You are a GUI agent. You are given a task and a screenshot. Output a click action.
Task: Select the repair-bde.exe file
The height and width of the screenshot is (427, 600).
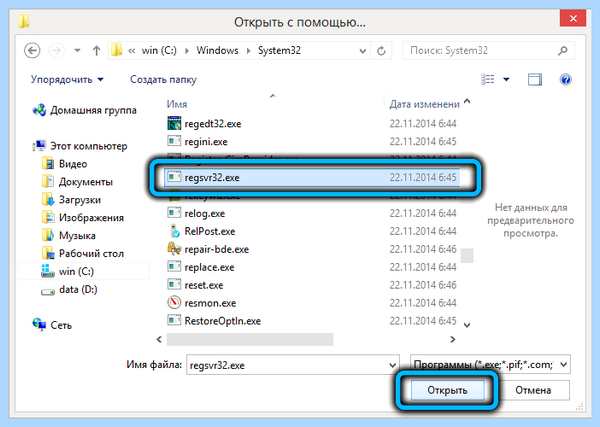(x=312, y=249)
